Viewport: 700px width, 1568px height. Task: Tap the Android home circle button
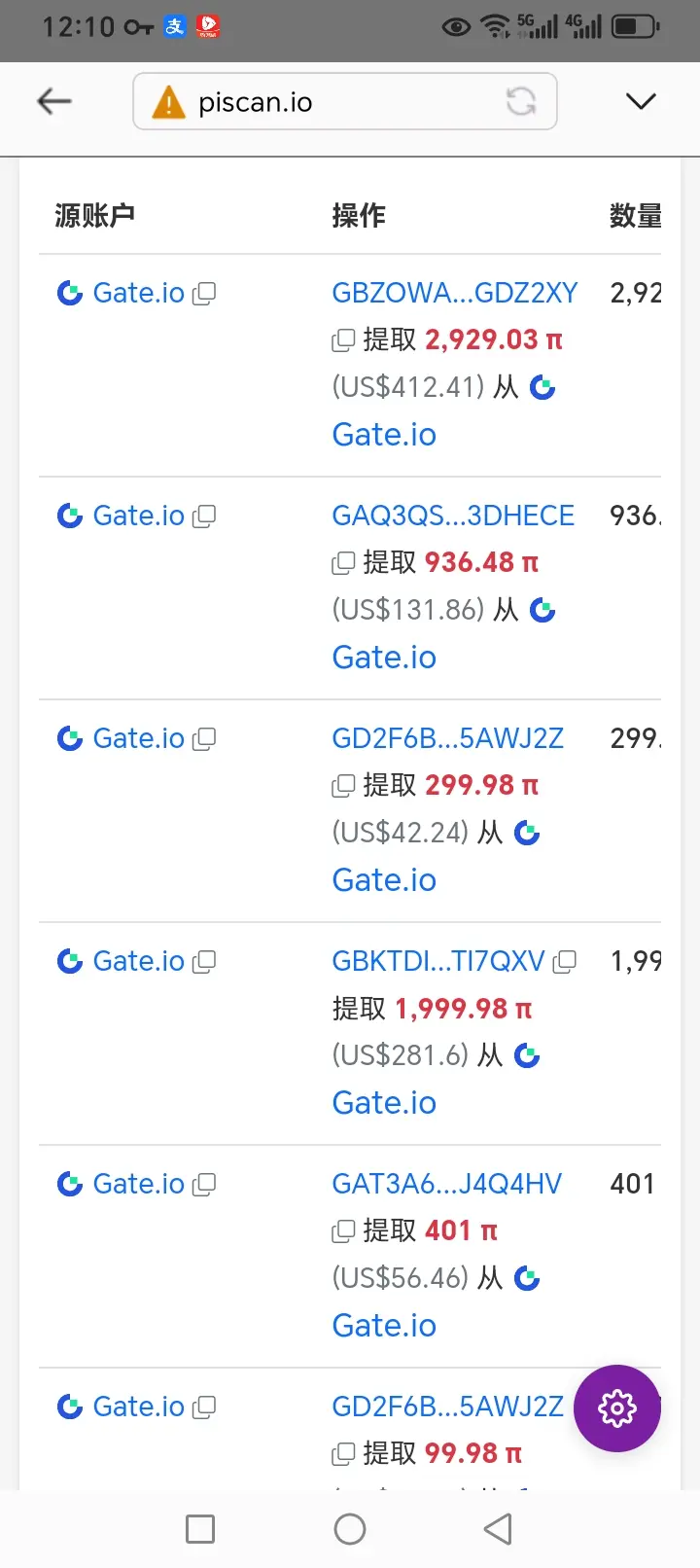click(x=350, y=1529)
